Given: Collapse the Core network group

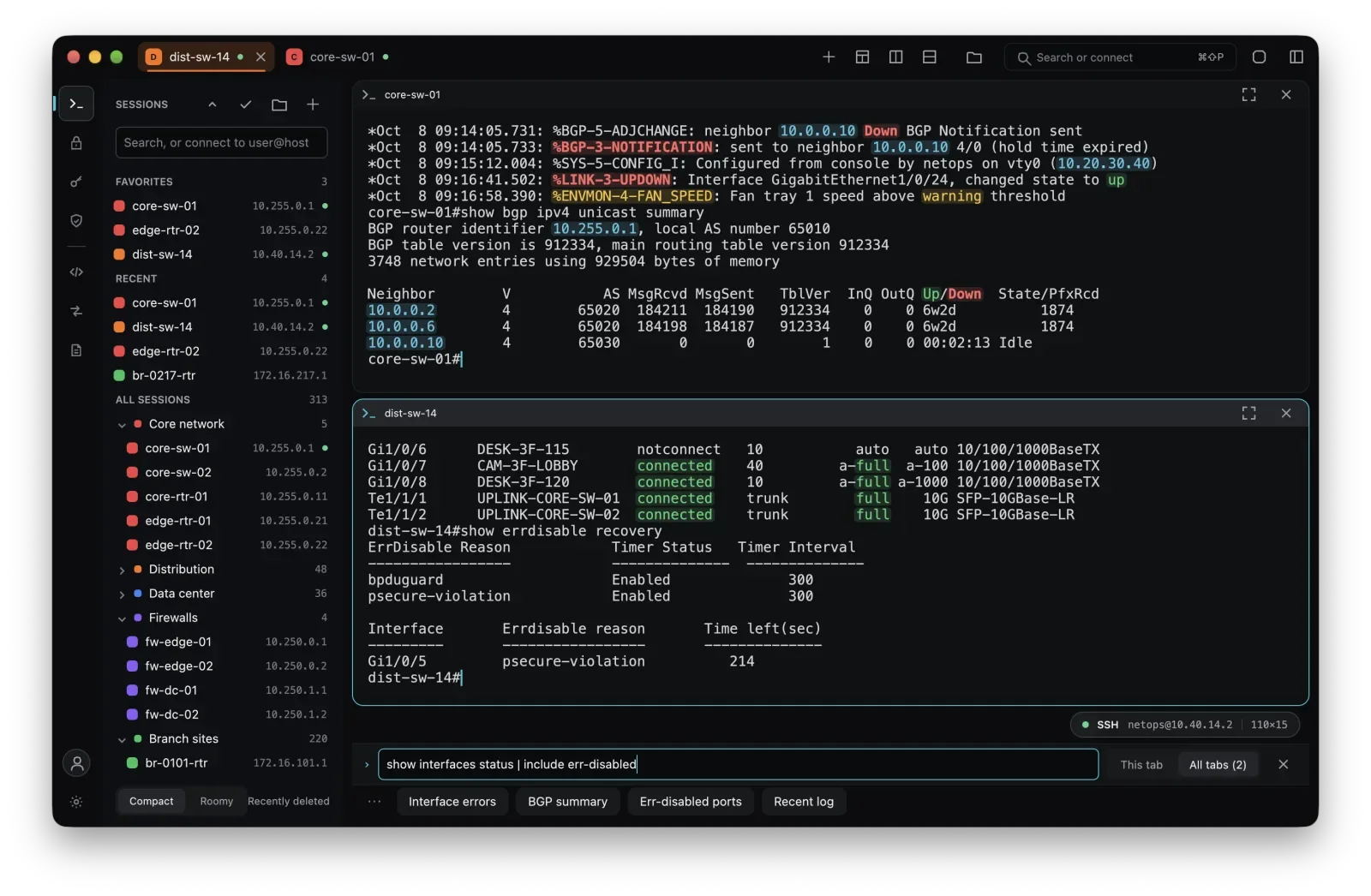Looking at the screenshot, I should [122, 424].
